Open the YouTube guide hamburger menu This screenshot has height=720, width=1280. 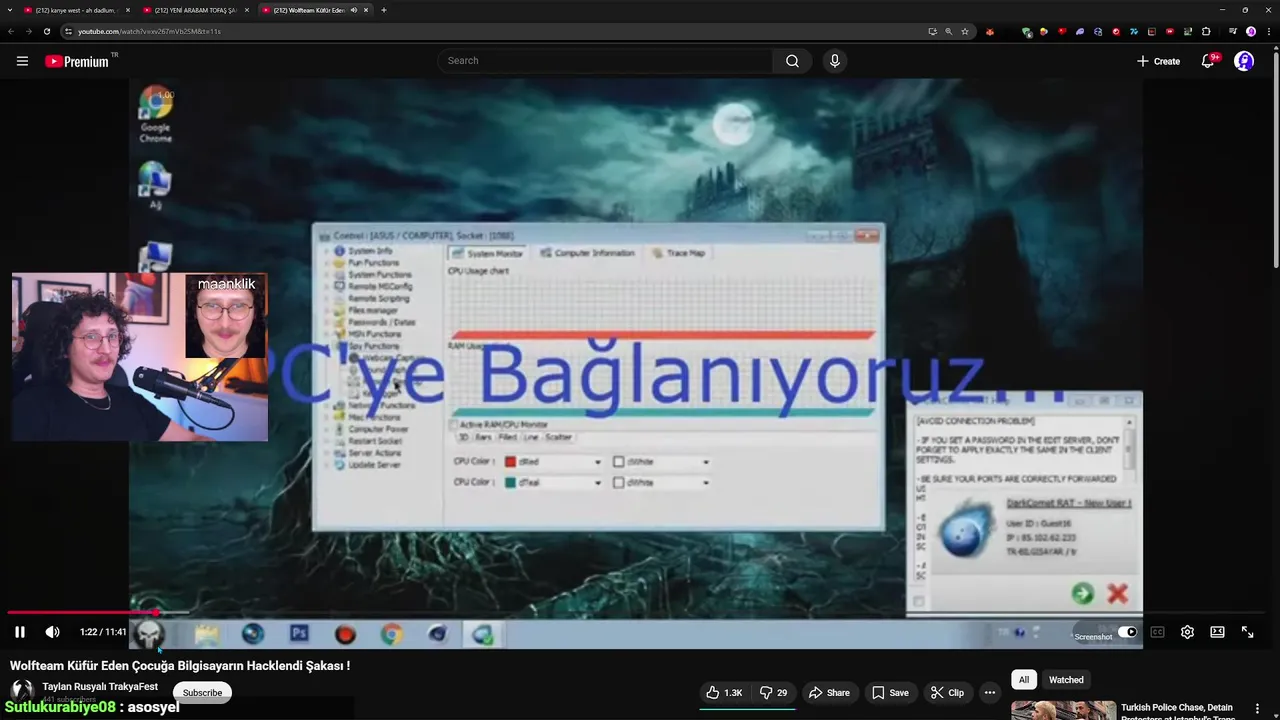(x=22, y=61)
